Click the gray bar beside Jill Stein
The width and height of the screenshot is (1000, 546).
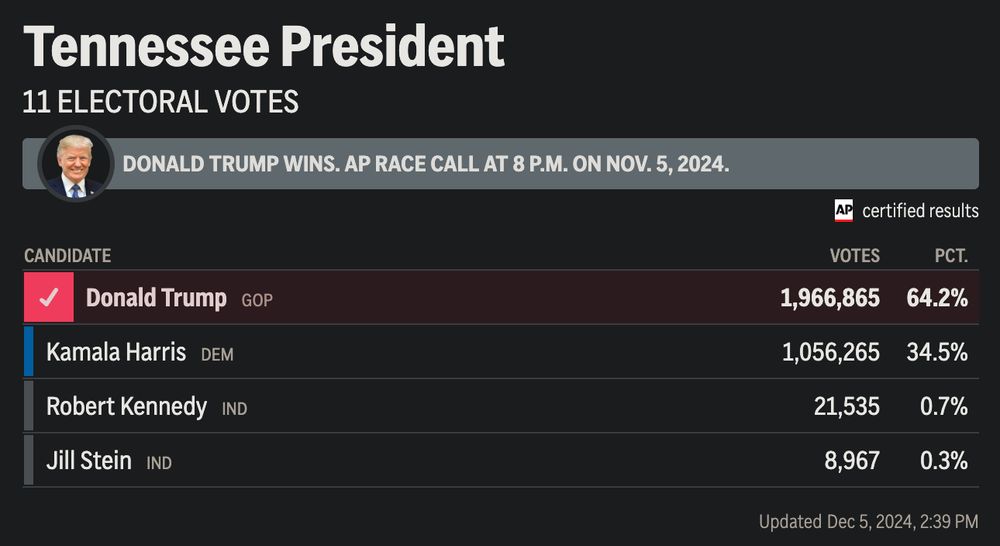coord(29,460)
